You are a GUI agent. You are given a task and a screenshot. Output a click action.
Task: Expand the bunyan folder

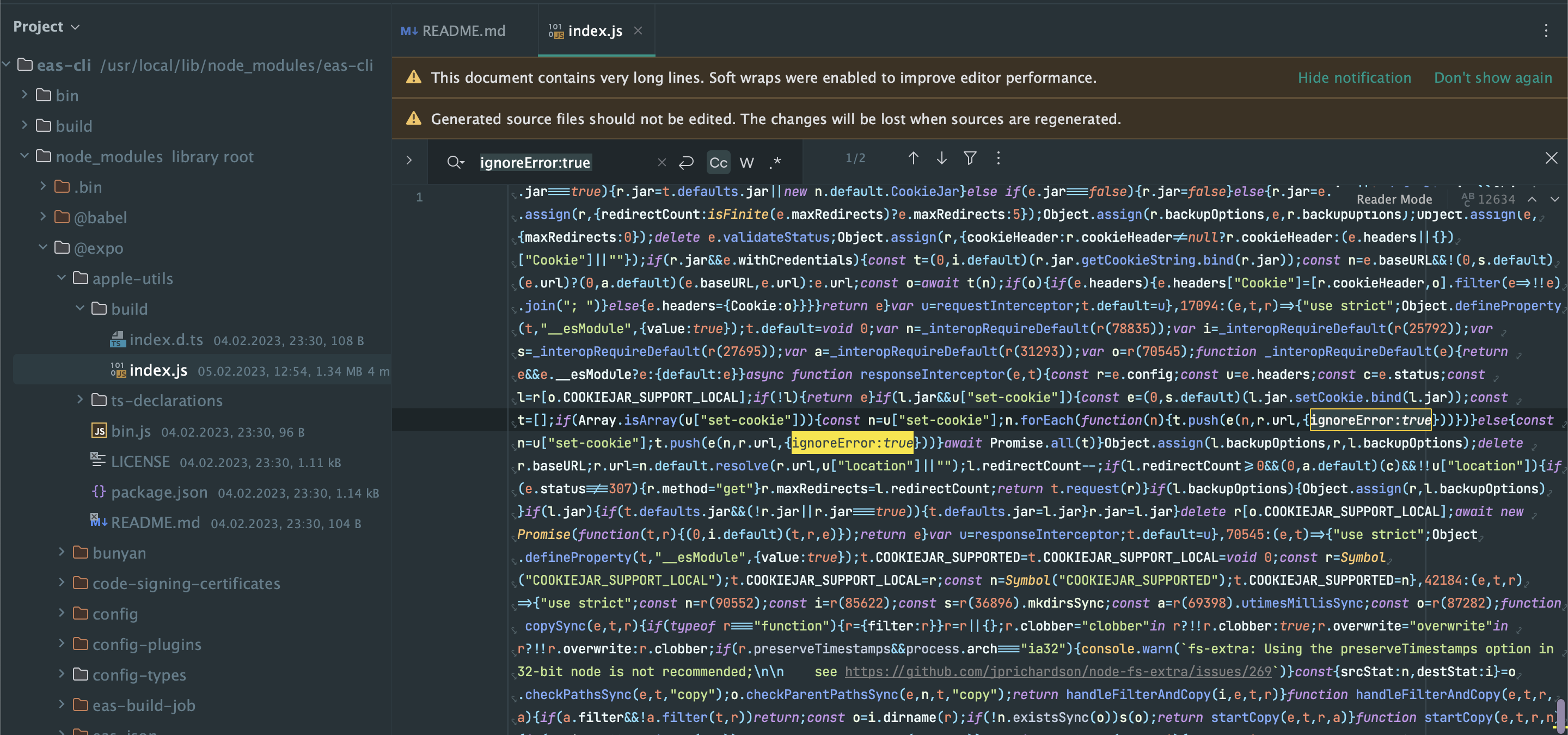62,553
